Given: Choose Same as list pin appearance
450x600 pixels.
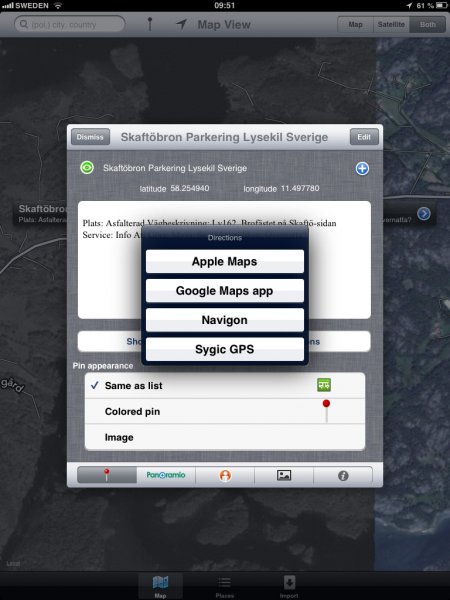Looking at the screenshot, I should [x=225, y=385].
